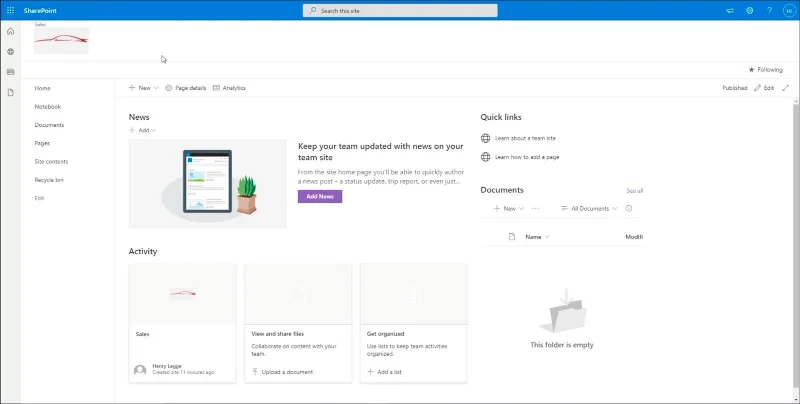Expand the New dropdown in command bar

(x=144, y=88)
